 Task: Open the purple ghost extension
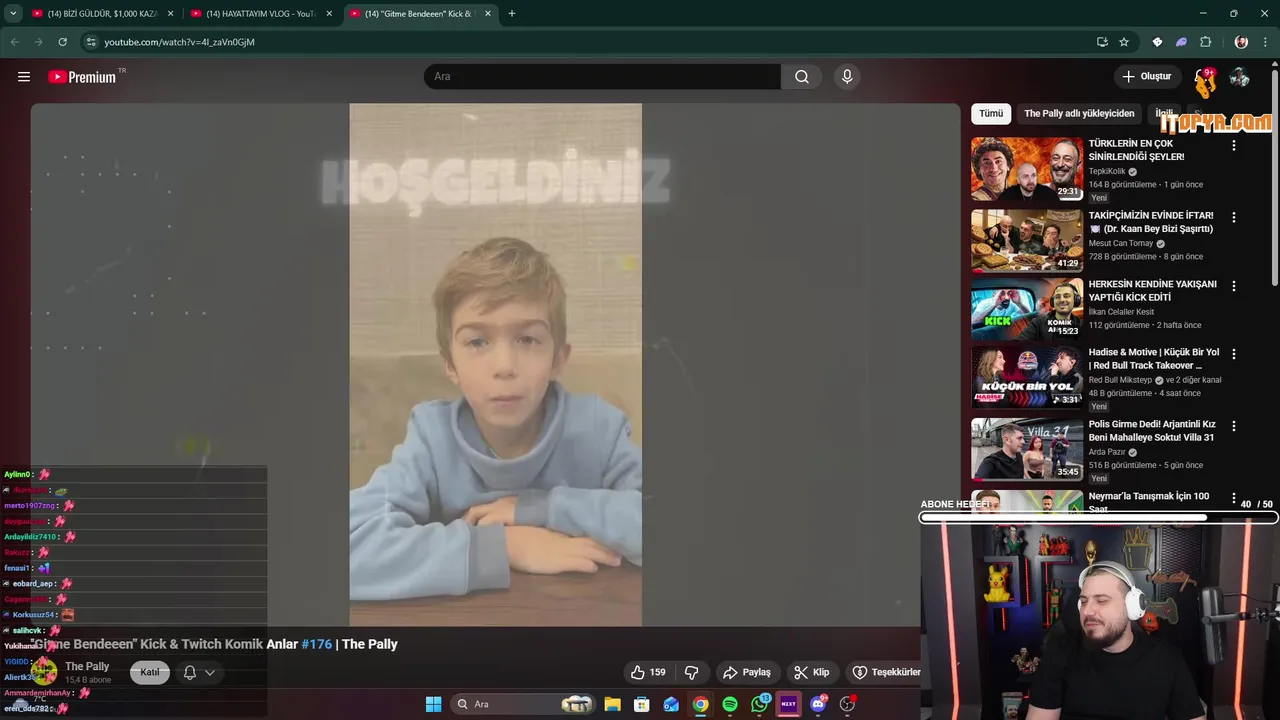pyautogui.click(x=1181, y=42)
